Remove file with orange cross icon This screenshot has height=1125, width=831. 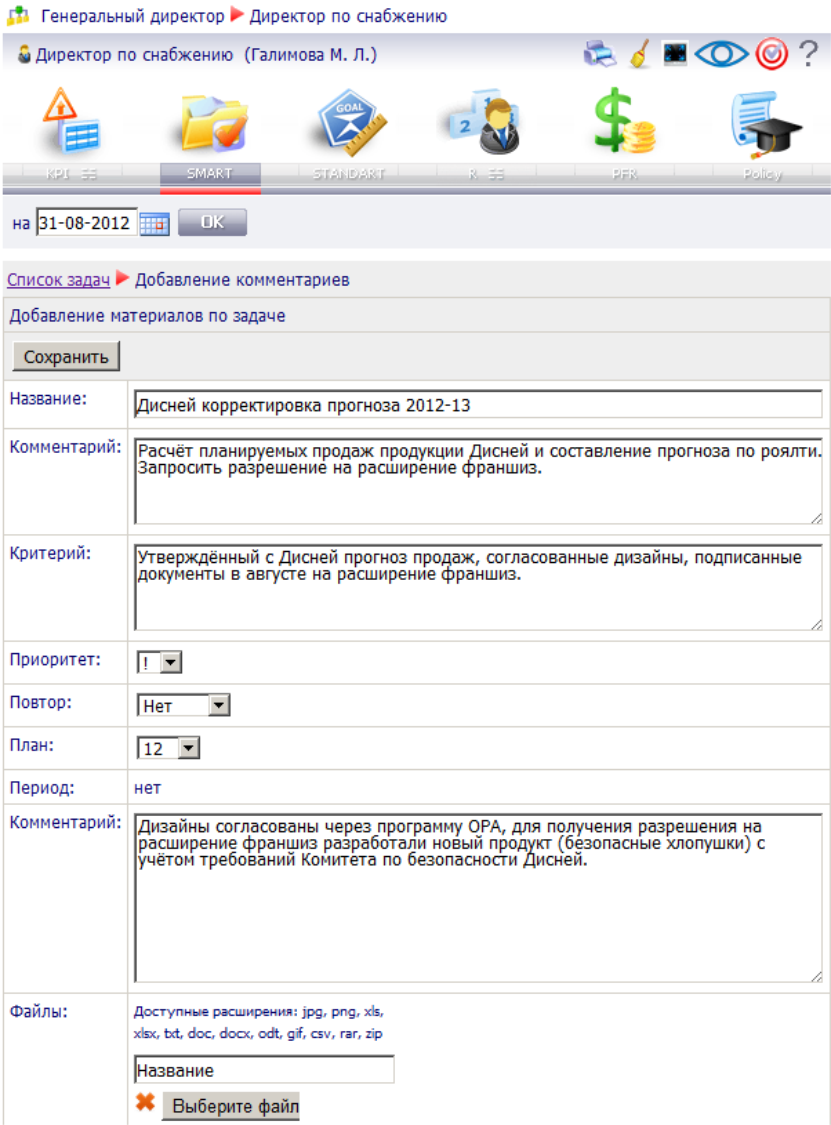click(x=146, y=1101)
